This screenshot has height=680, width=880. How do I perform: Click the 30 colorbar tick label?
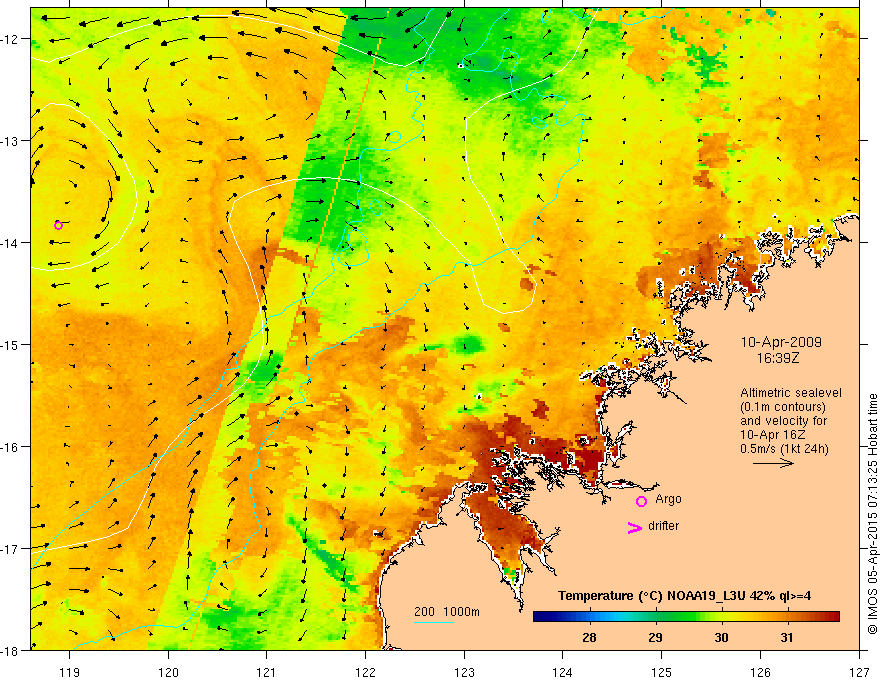(x=721, y=637)
